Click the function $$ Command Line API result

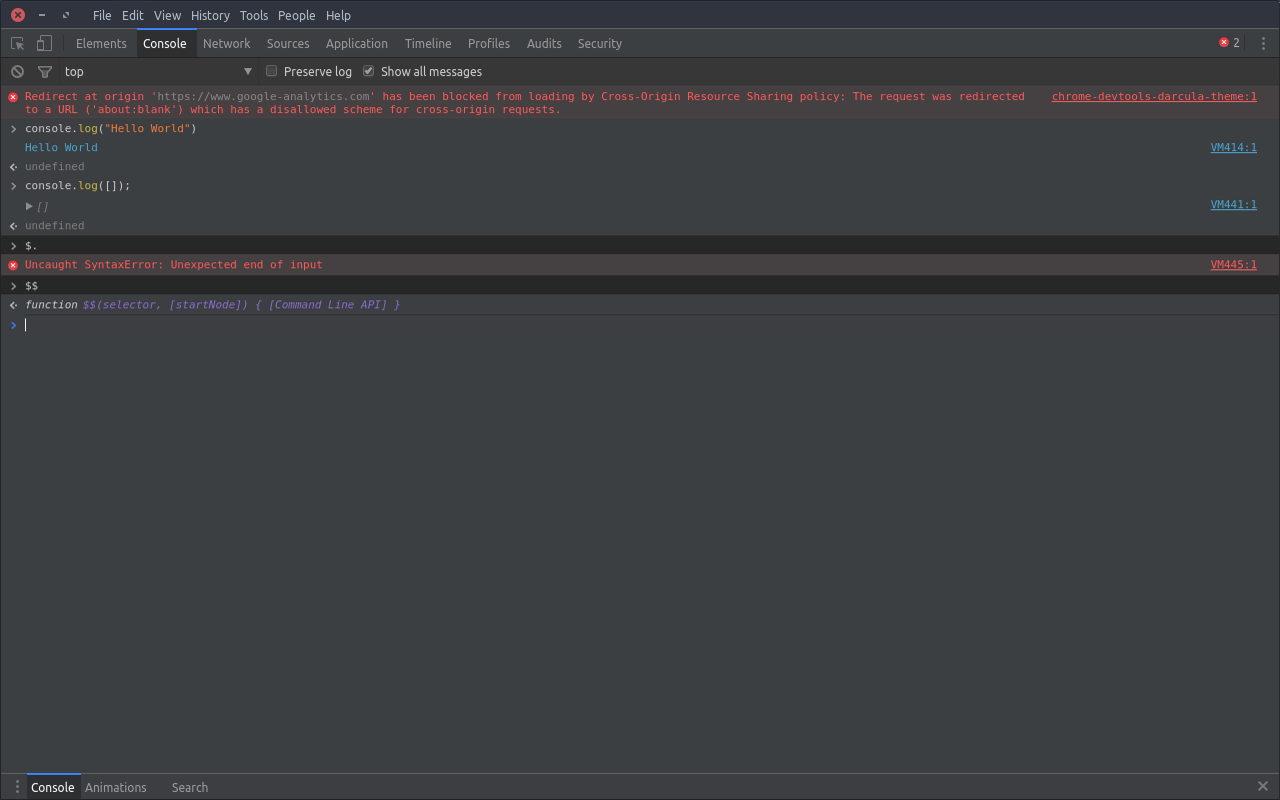212,305
